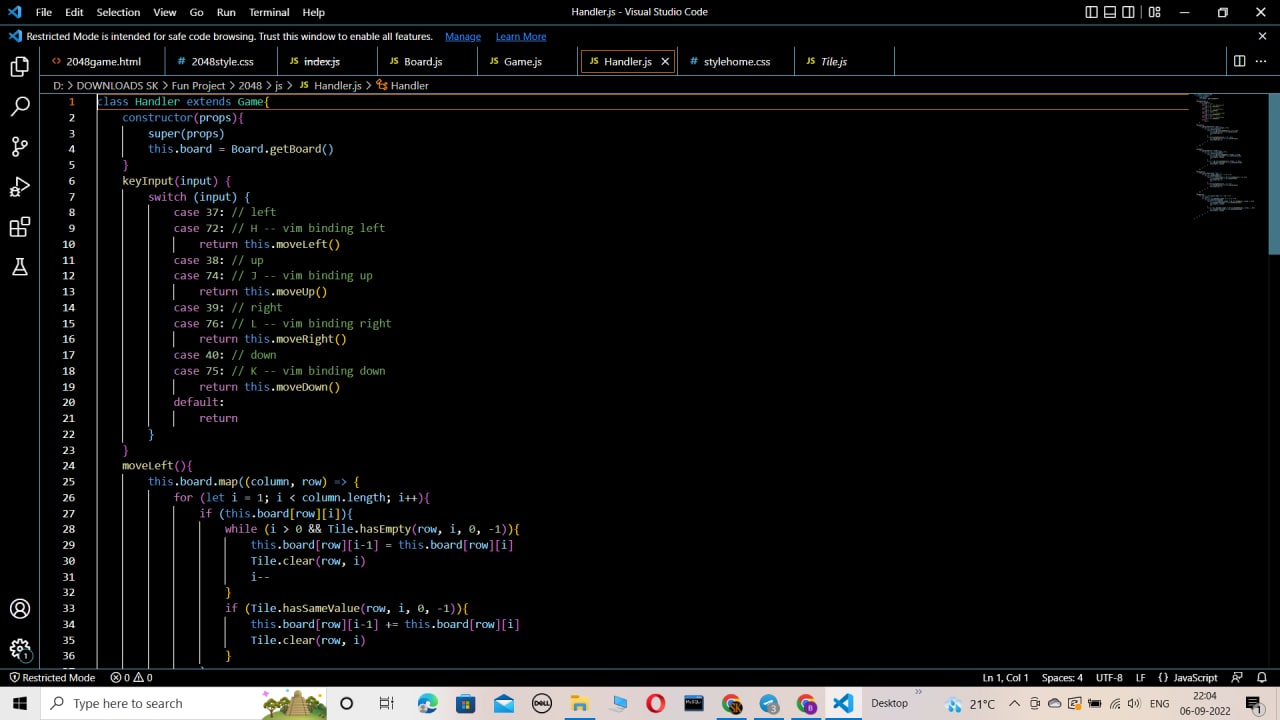Image resolution: width=1280 pixels, height=720 pixels.
Task: Expand the 2048 breadcrumb segment
Action: [250, 86]
